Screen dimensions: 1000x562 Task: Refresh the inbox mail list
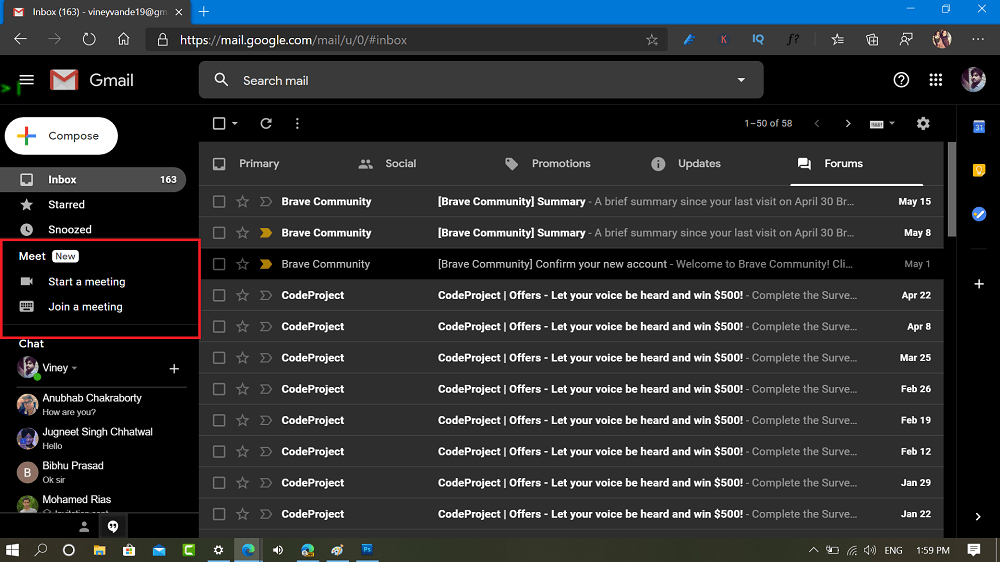(x=266, y=123)
